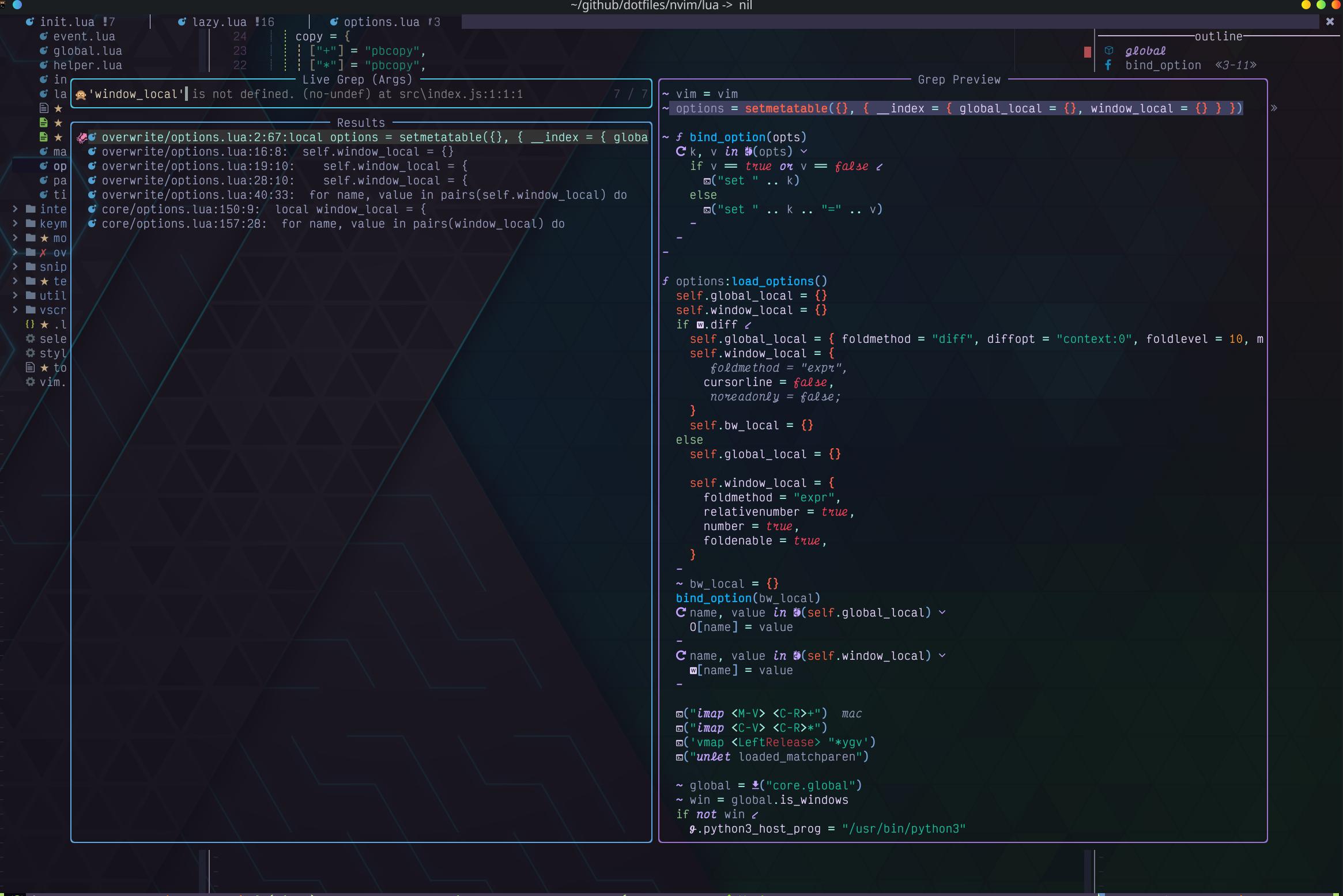Click bind_option function in the outline panel
Image resolution: width=1343 pixels, height=896 pixels.
1163,65
